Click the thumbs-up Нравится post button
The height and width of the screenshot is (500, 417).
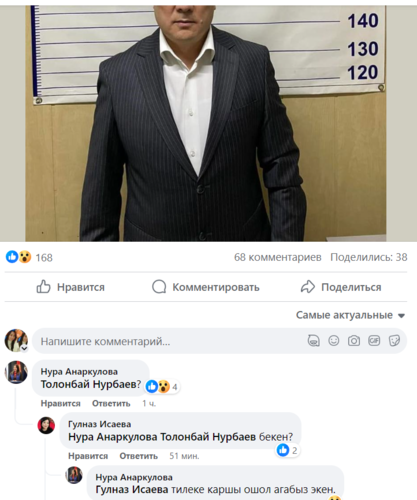pyautogui.click(x=71, y=287)
